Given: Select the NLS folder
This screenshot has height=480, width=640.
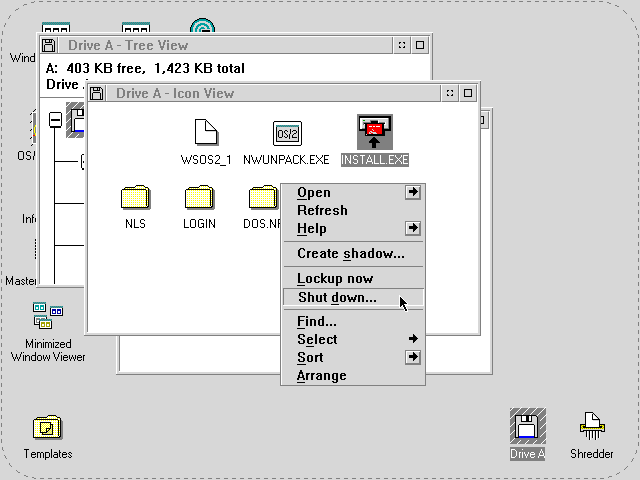Looking at the screenshot, I should [x=136, y=198].
